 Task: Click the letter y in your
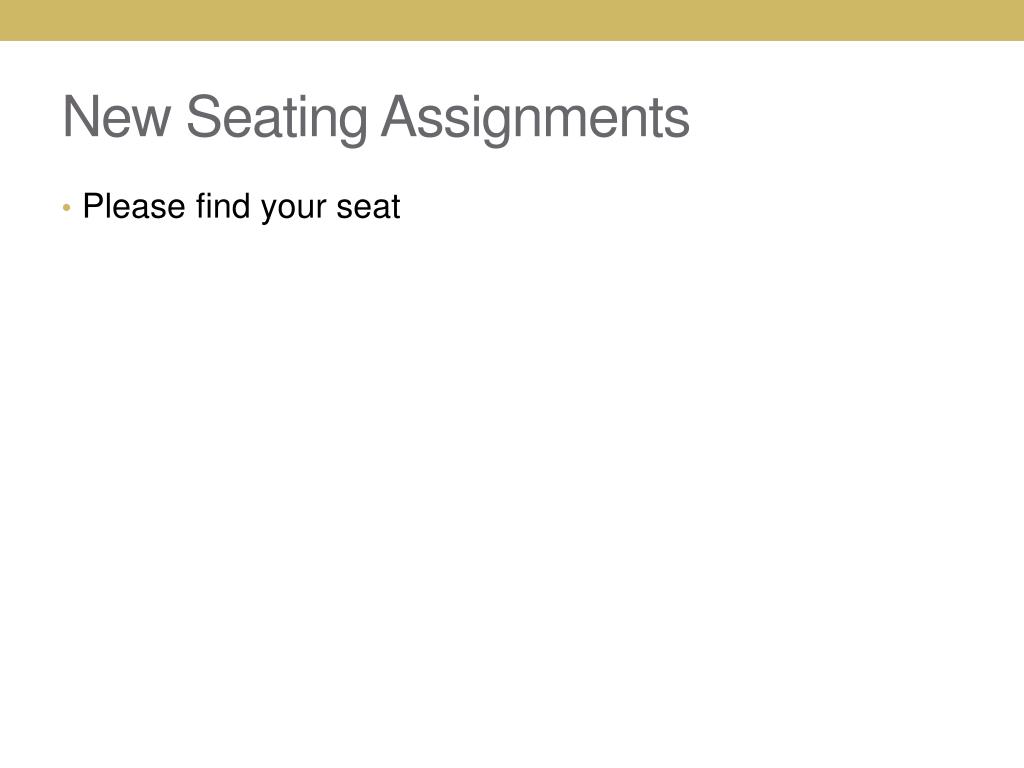pos(268,212)
